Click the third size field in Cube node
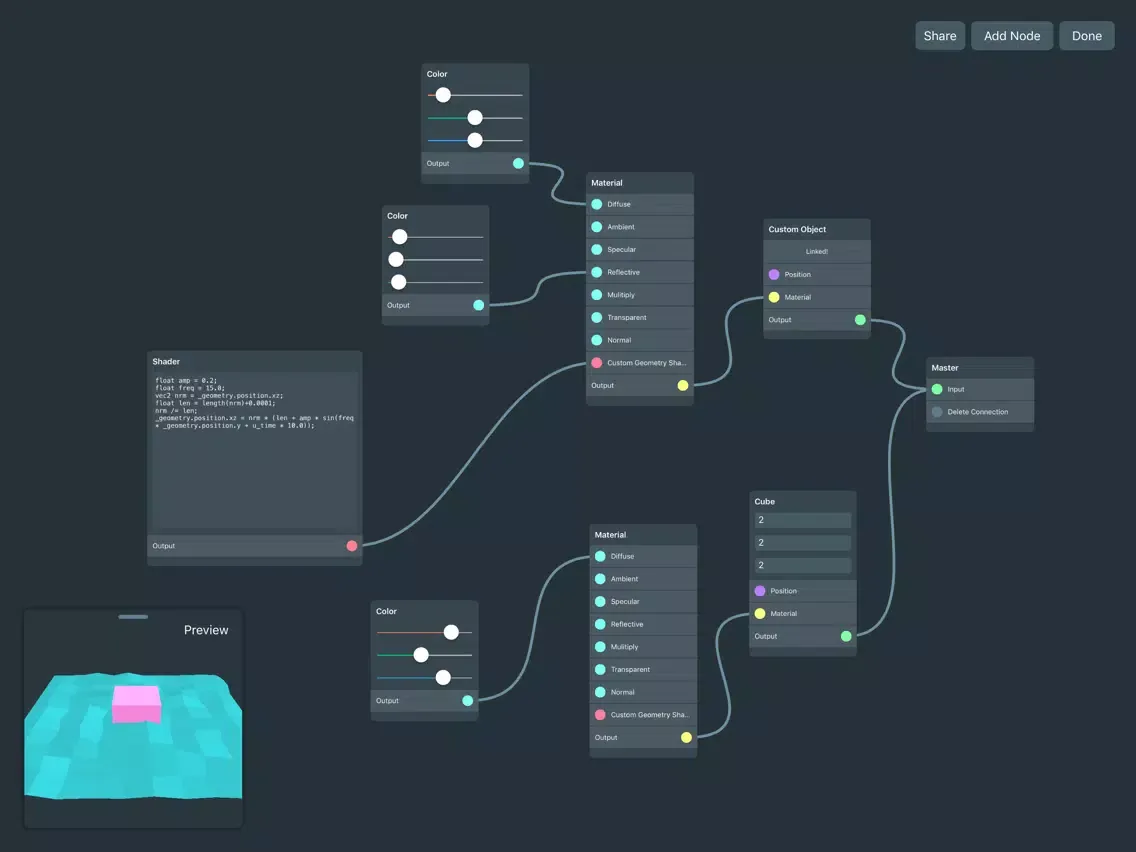Viewport: 1136px width, 852px height. [803, 565]
